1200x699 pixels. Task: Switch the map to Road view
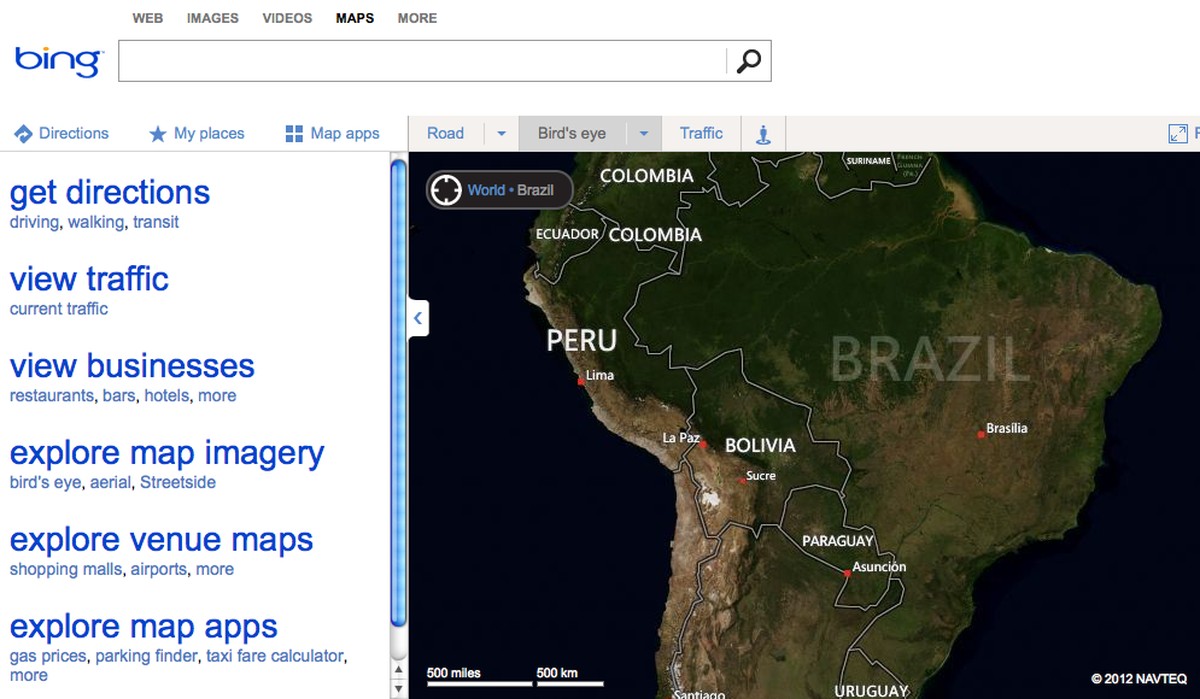pos(444,133)
